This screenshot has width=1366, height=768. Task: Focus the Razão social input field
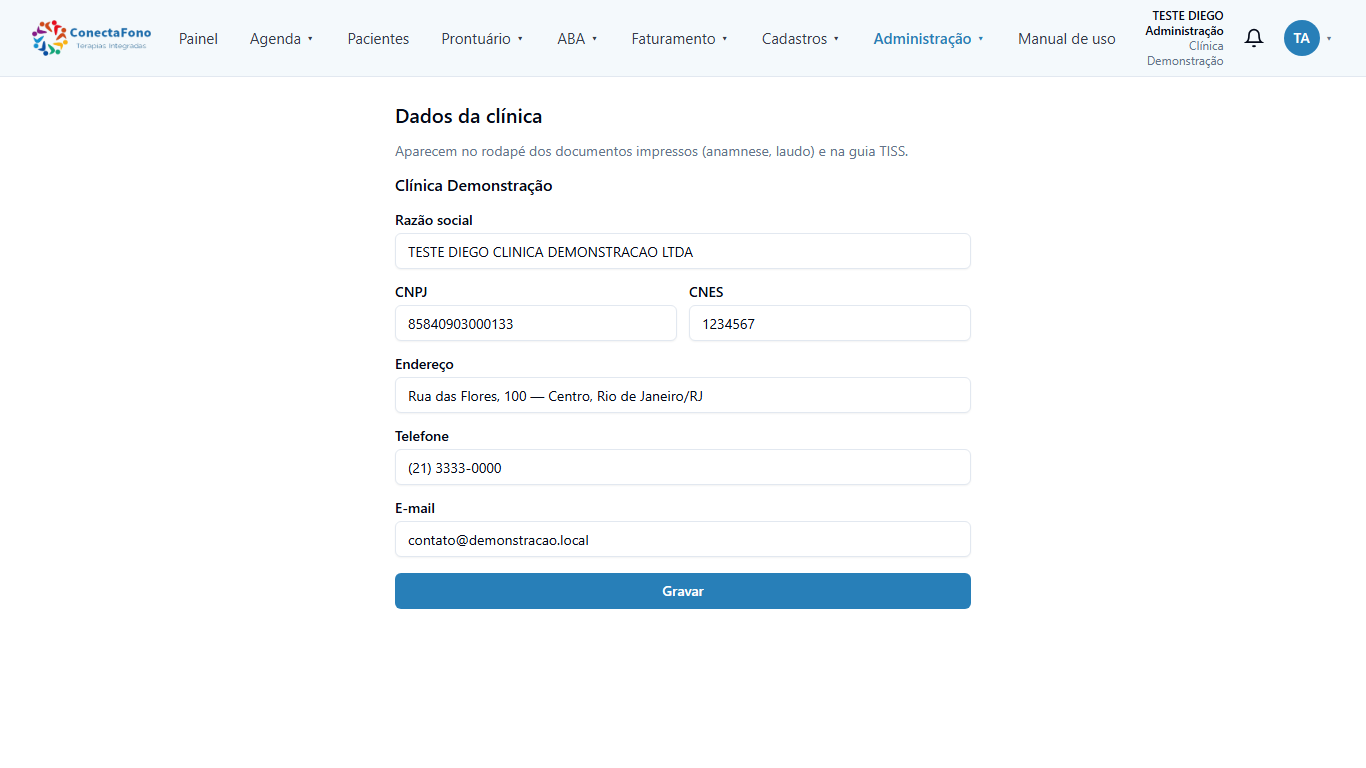(x=683, y=251)
